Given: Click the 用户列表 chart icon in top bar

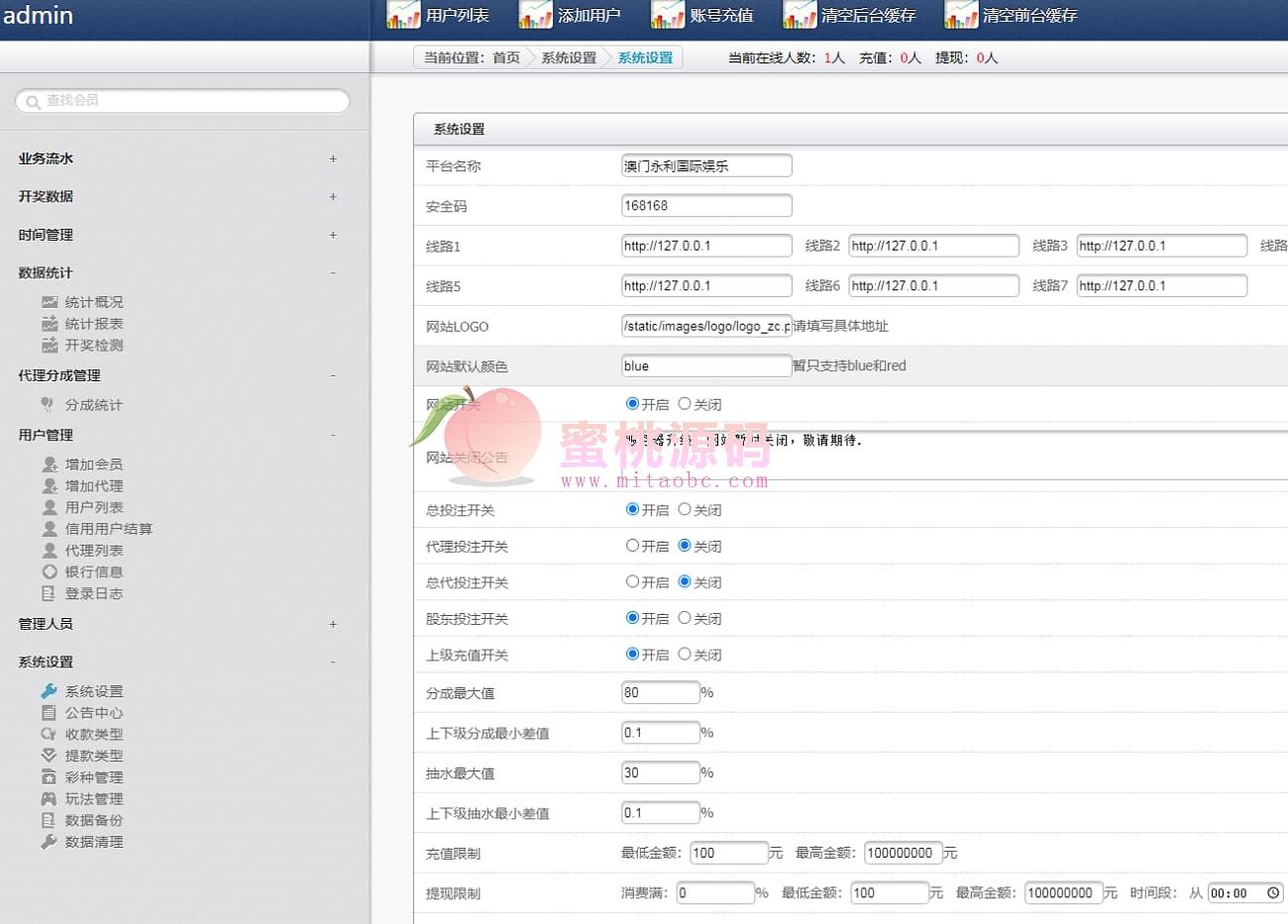Looking at the screenshot, I should click(403, 15).
